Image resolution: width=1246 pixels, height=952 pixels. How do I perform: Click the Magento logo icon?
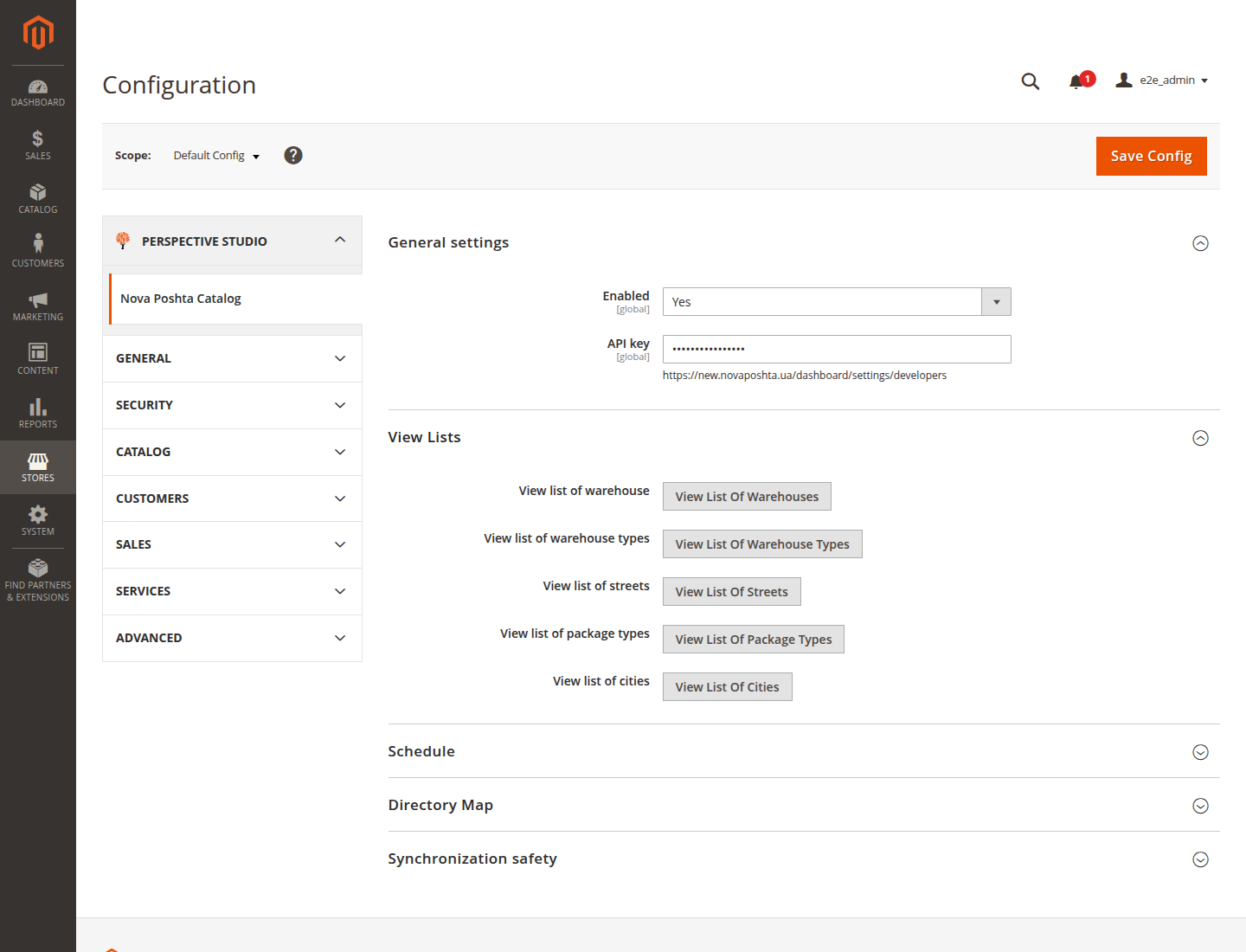pyautogui.click(x=38, y=33)
